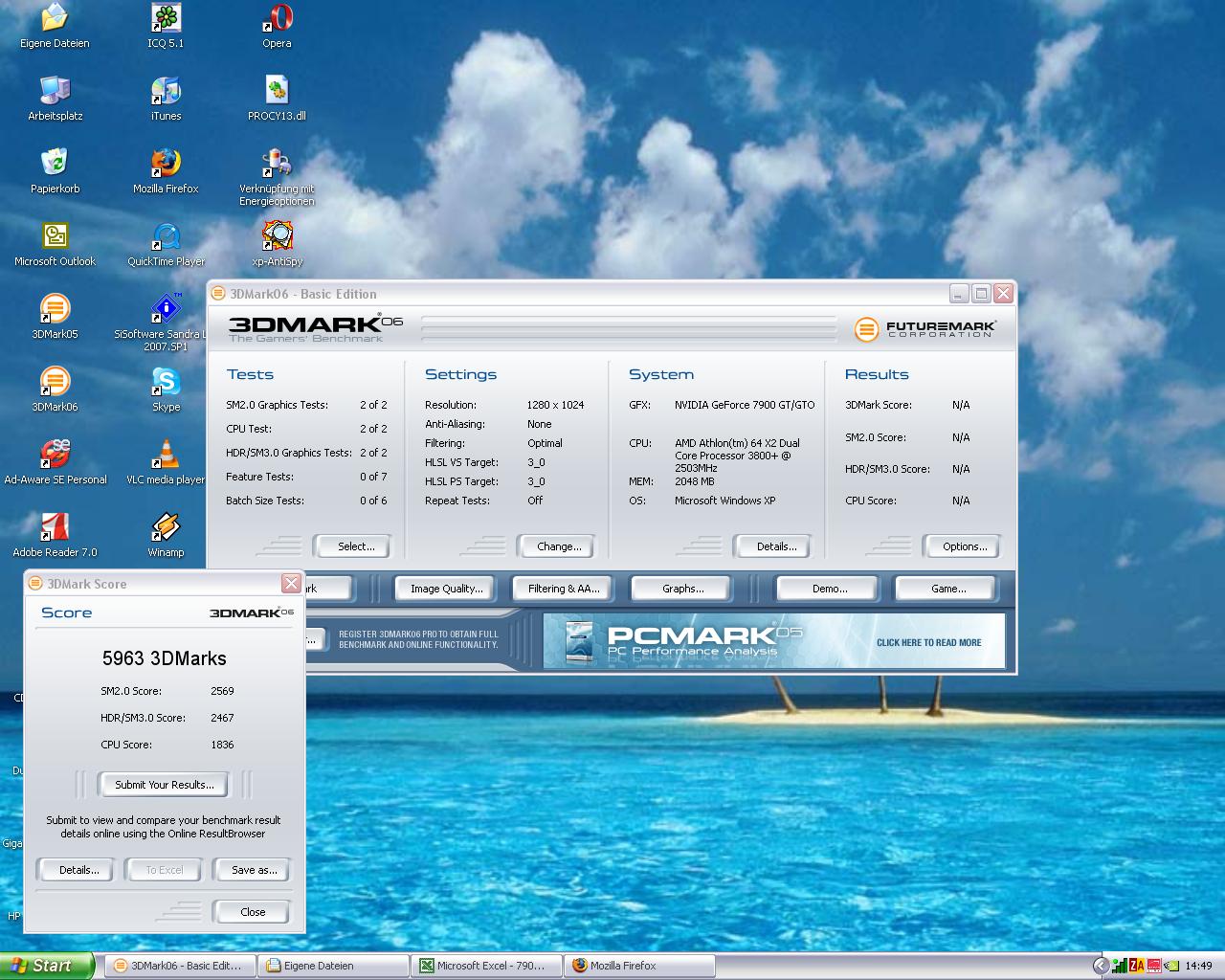Switch to Mozilla Firefox taskbar button
The width and height of the screenshot is (1225, 980).
point(640,966)
